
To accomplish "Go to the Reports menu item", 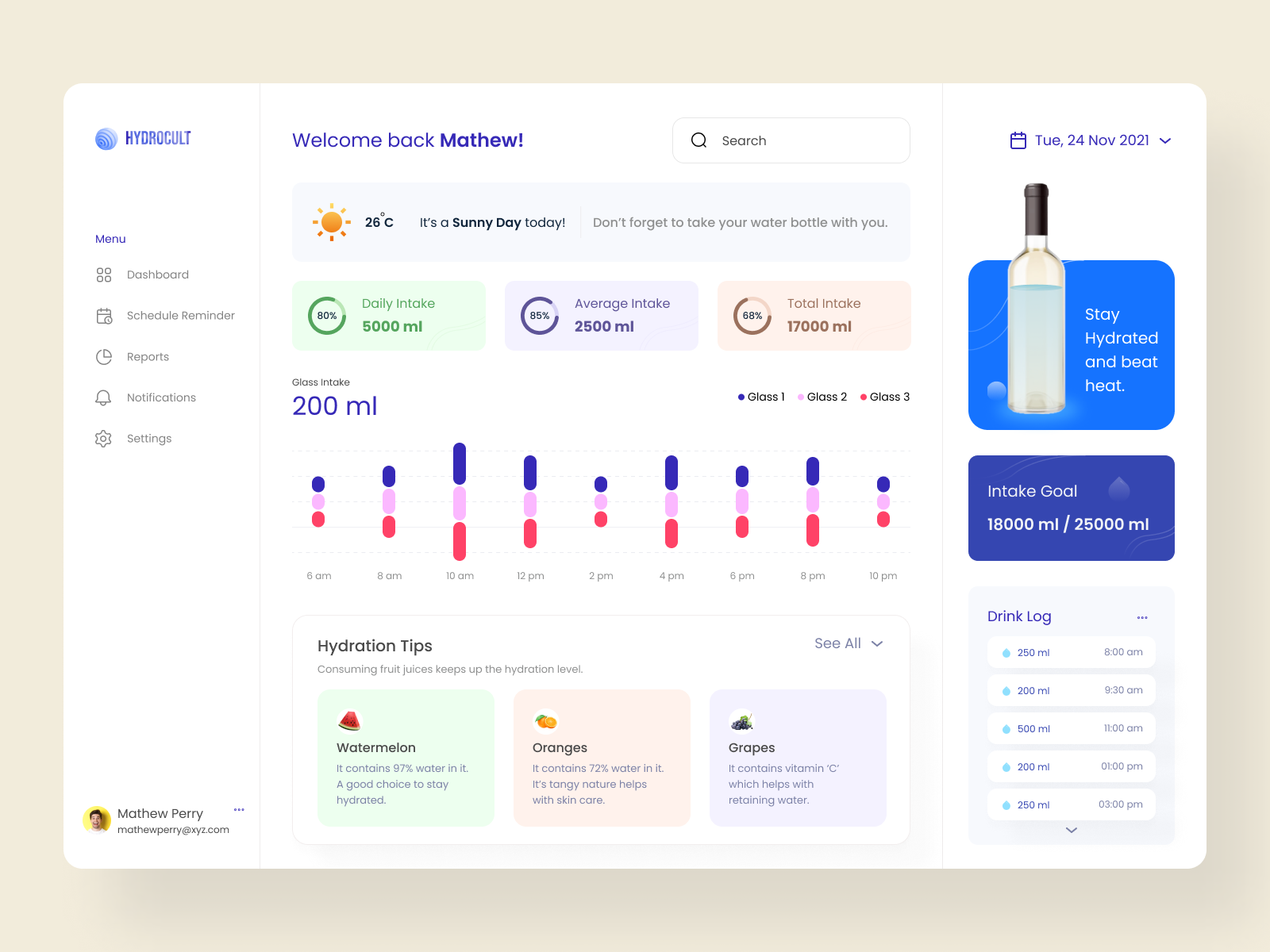I will [133, 357].
